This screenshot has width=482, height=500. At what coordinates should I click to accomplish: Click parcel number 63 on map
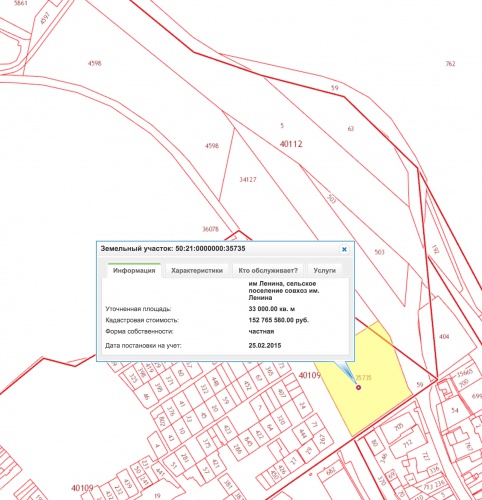pos(351,128)
